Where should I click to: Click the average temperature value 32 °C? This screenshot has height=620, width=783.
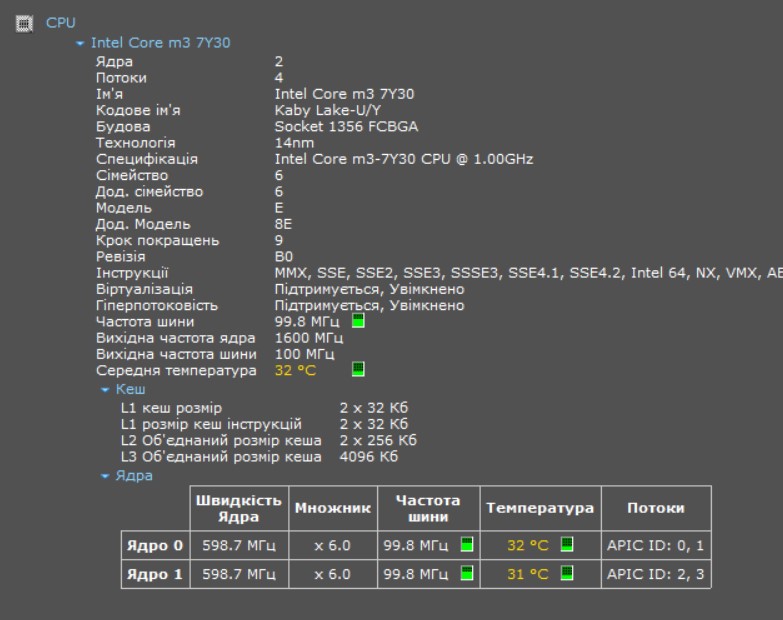[x=295, y=370]
